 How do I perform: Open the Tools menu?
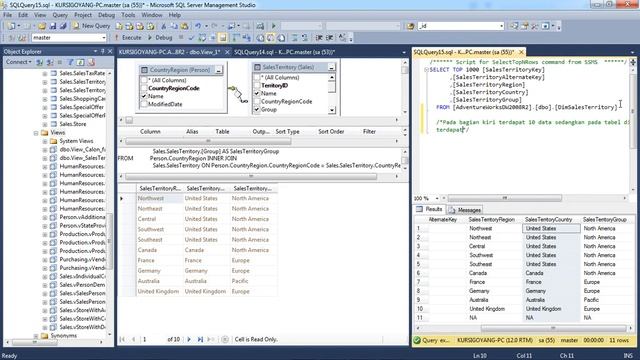click(128, 15)
